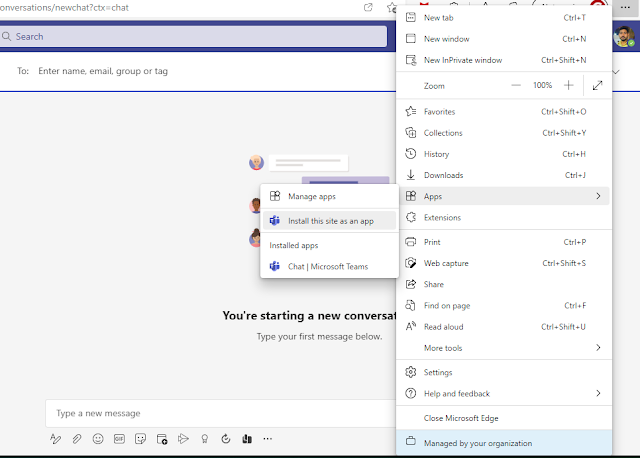This screenshot has width=640, height=458.
Task: Click the 100% zoom value
Action: 542,85
